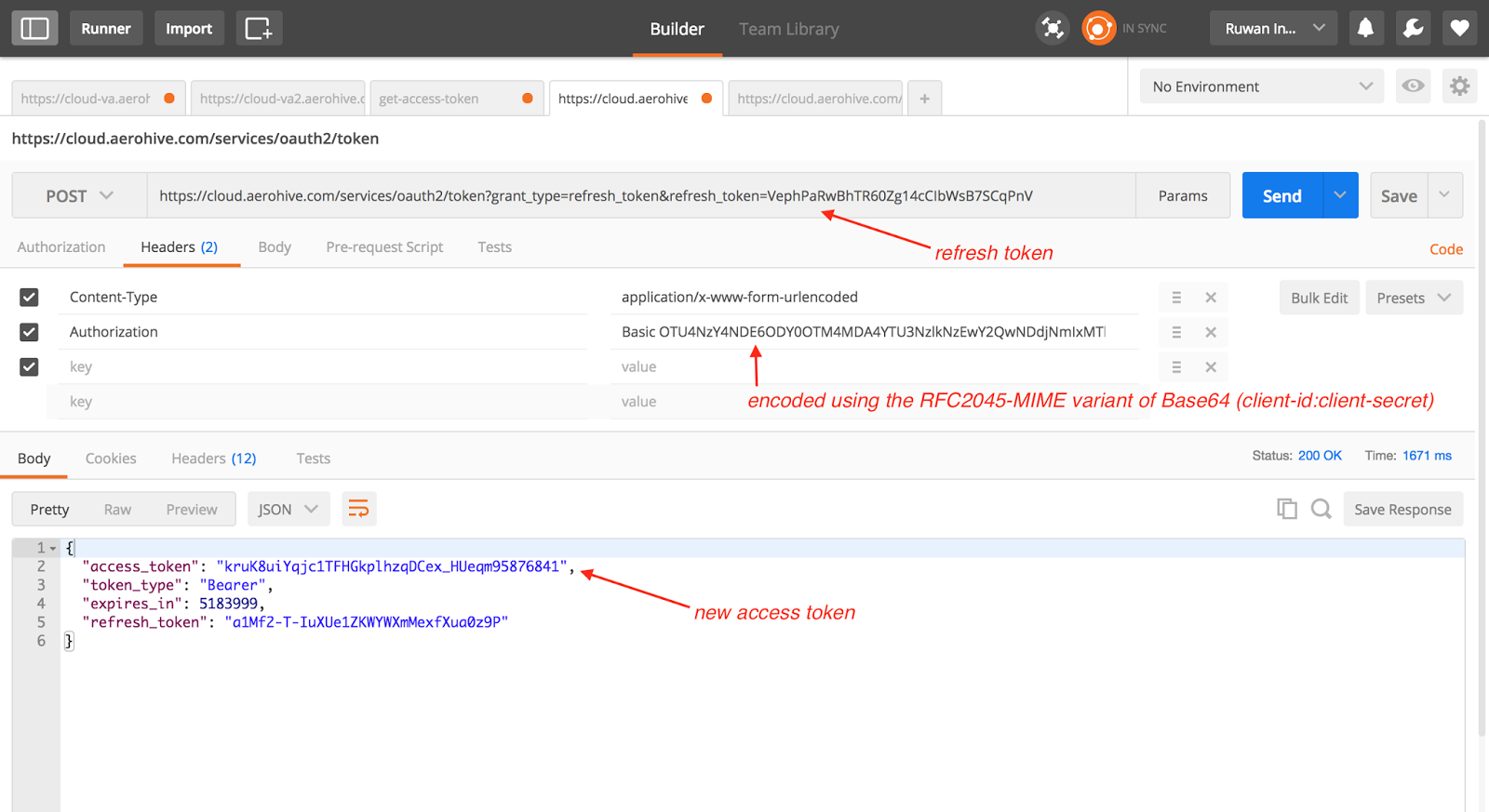The height and width of the screenshot is (812, 1489).
Task: Switch to the Team Library tab
Action: point(789,29)
